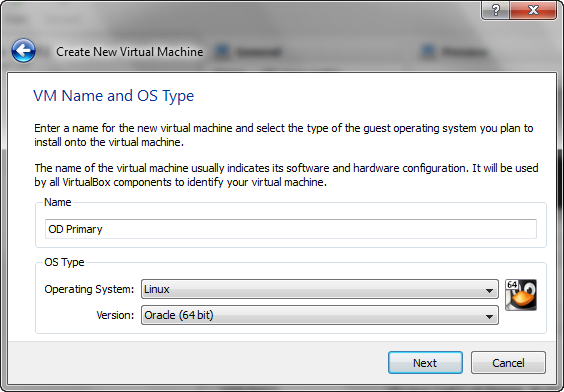Click the 'Version:' label
The width and height of the screenshot is (564, 392).
pyautogui.click(x=115, y=315)
